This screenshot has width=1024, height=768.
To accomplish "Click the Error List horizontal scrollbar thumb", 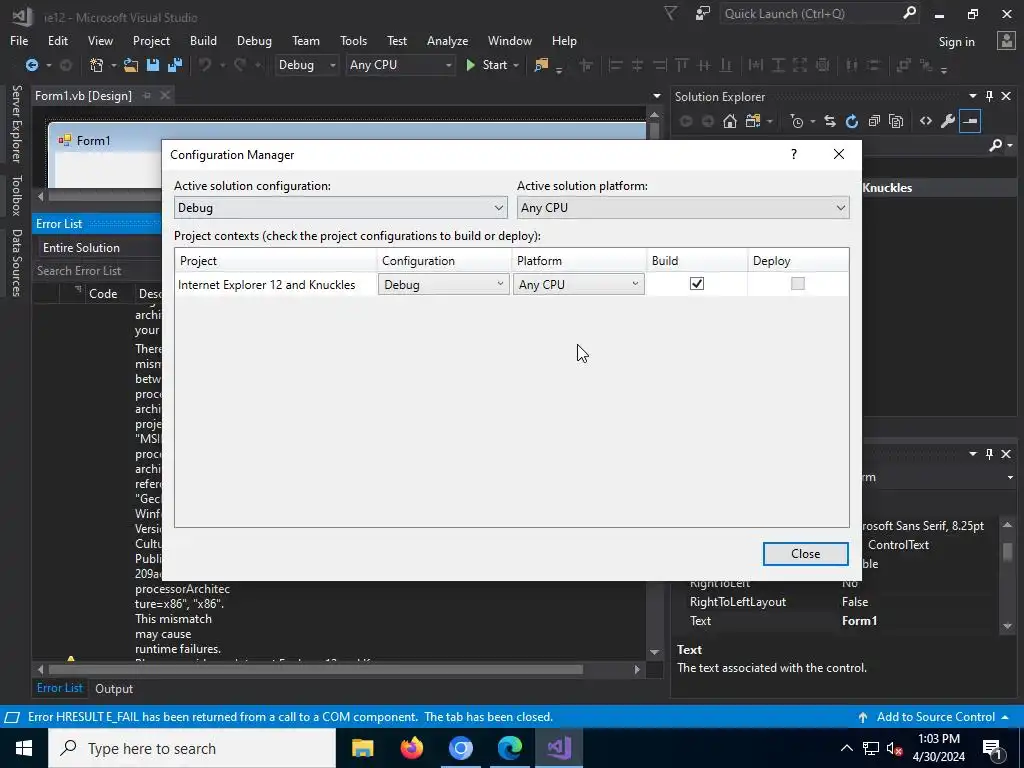I will click(x=316, y=669).
